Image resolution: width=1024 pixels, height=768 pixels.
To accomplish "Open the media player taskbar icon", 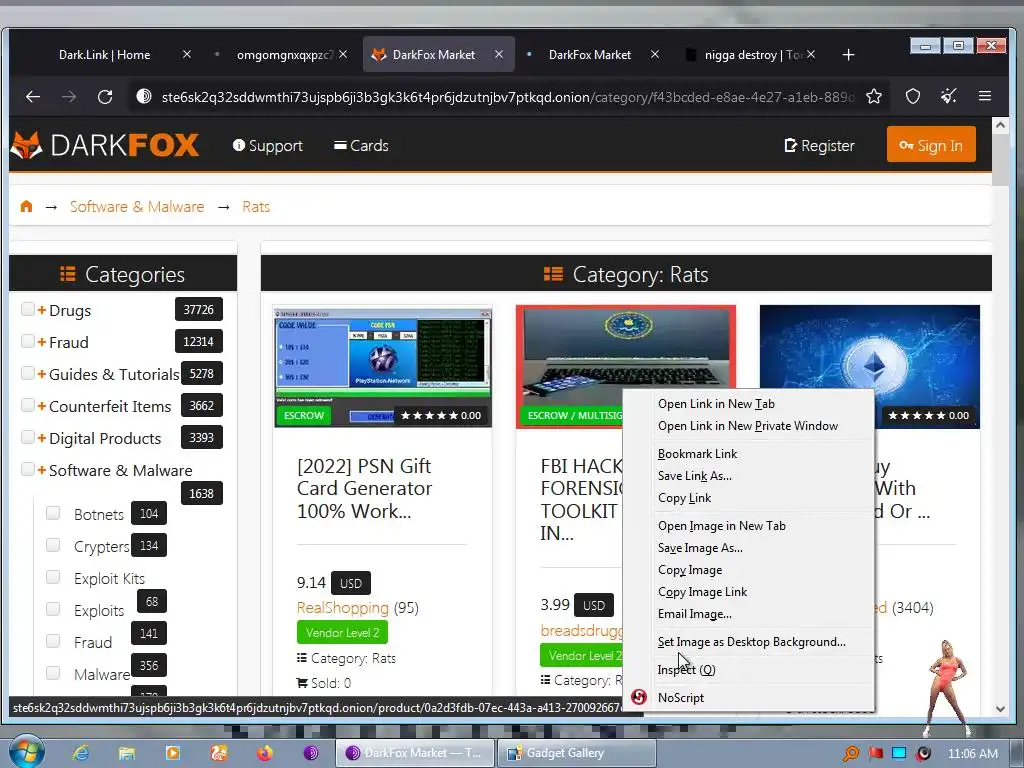I will pos(172,753).
